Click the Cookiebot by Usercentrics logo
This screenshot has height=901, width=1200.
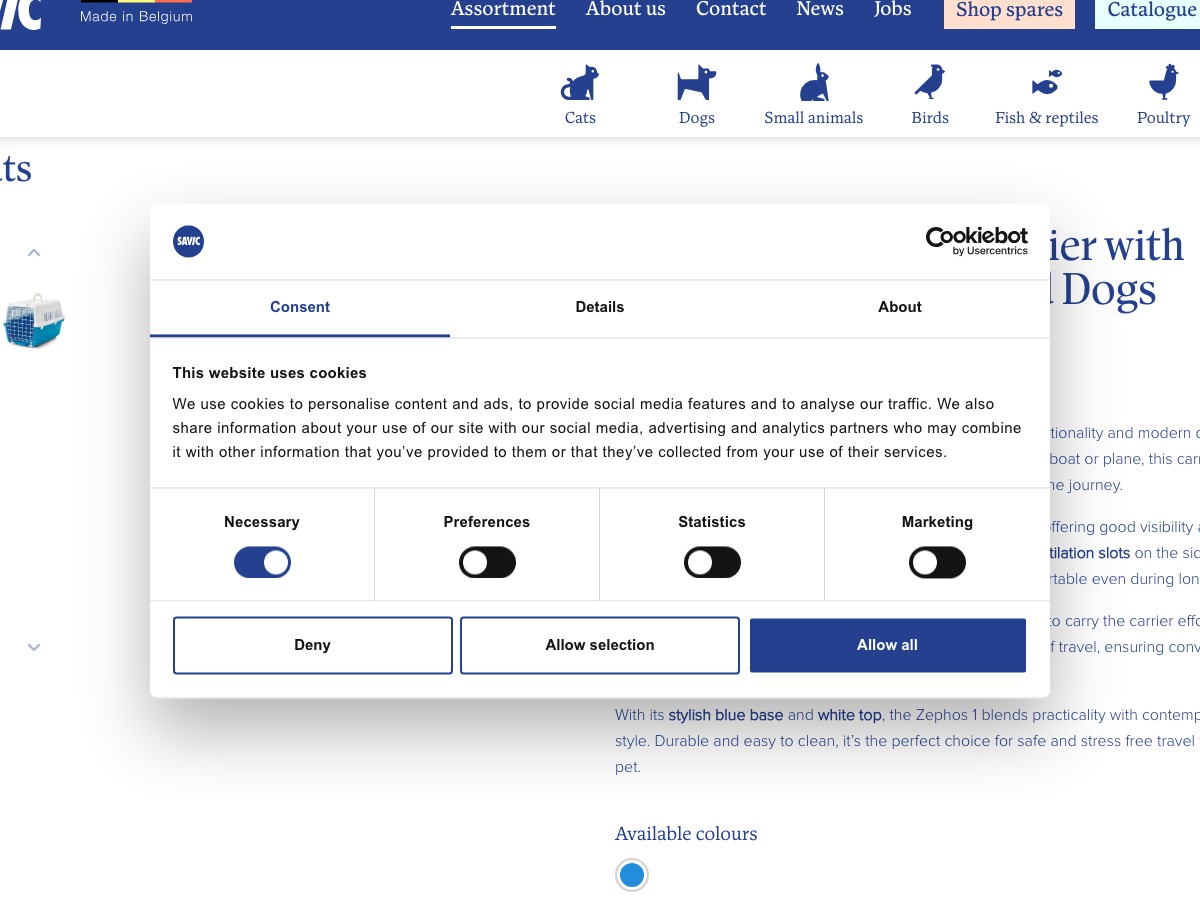point(977,241)
